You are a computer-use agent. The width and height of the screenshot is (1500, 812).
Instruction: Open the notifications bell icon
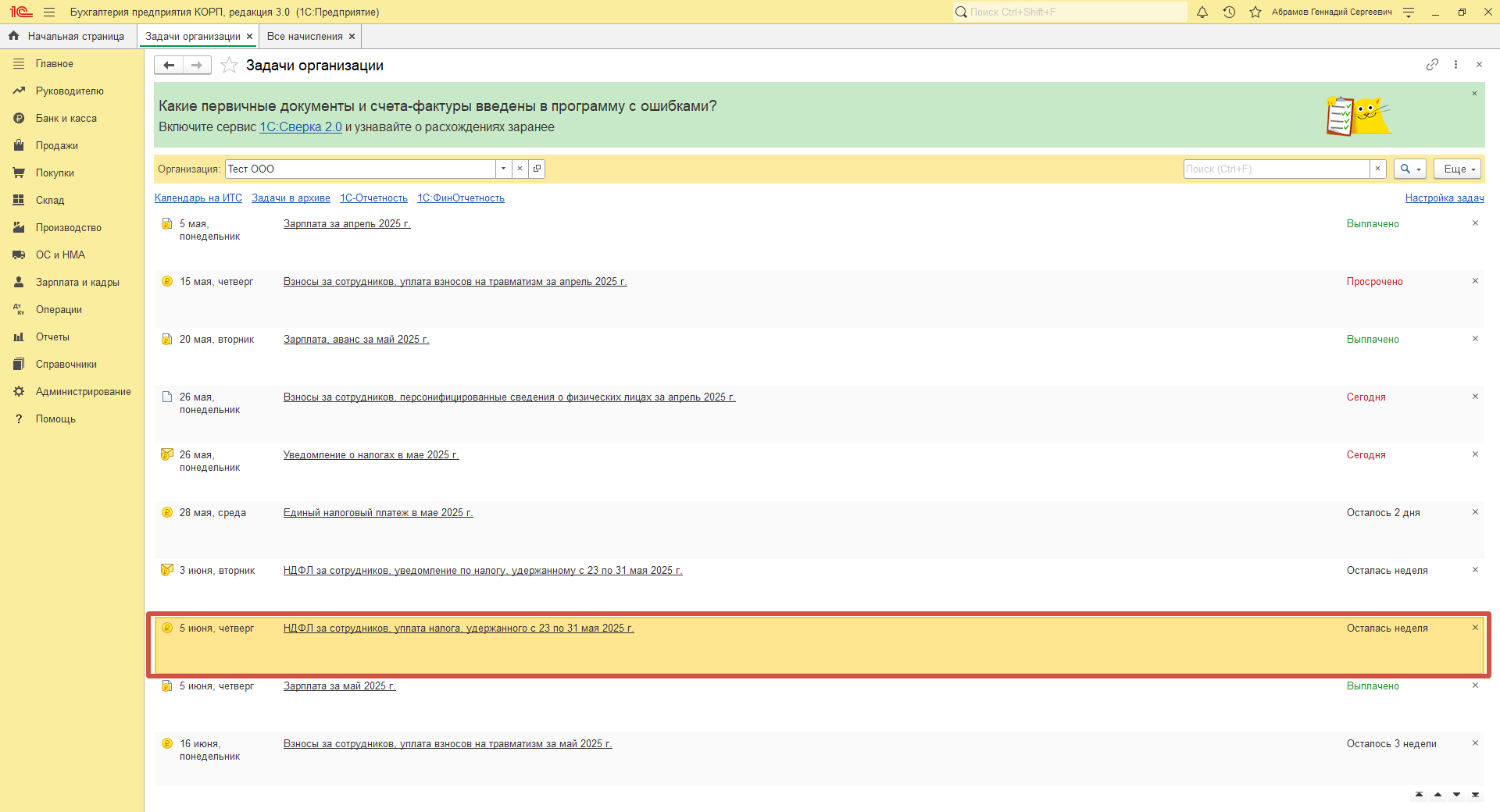click(1202, 12)
